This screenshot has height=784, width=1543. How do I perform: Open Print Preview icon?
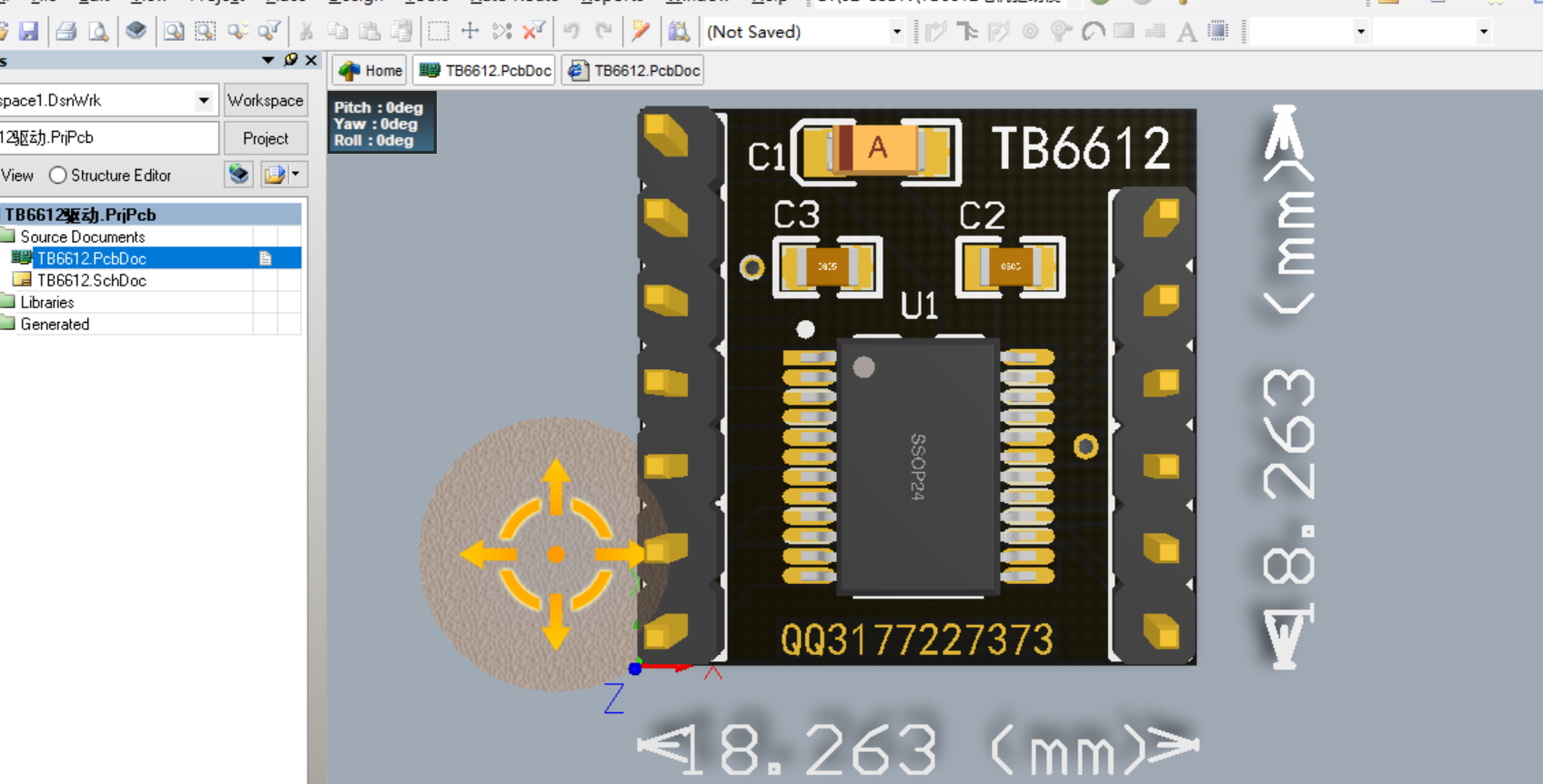(98, 32)
